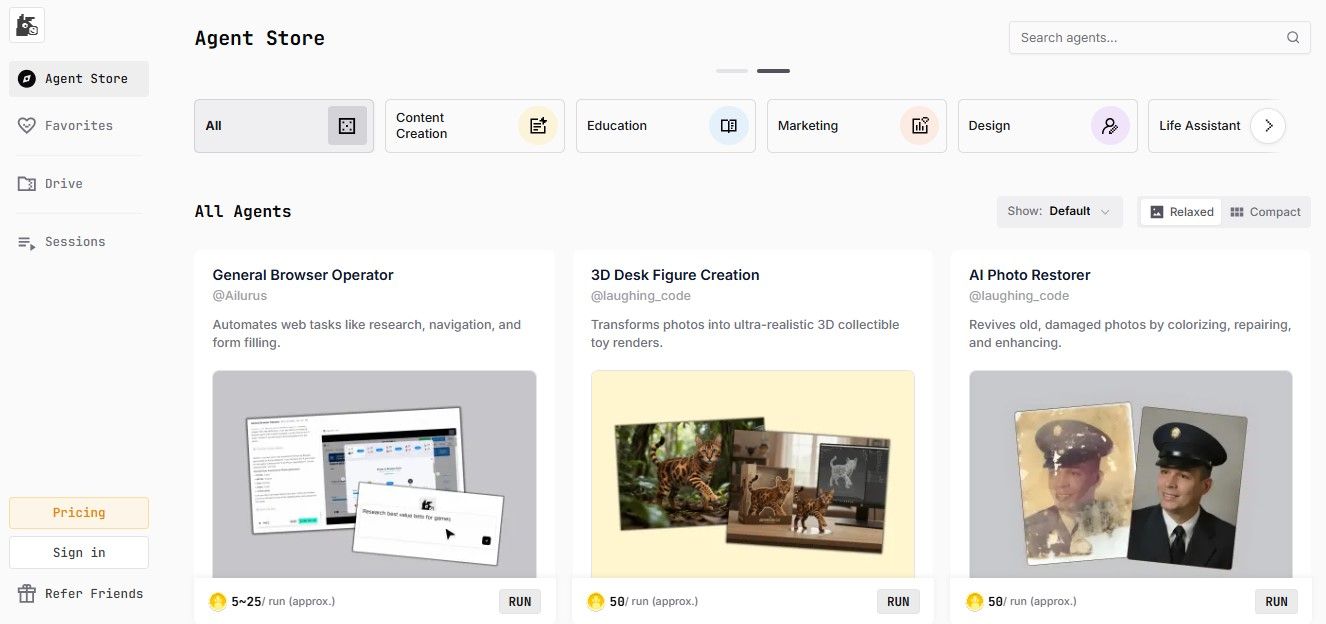Click 'Automates web tasks like research' description
1326x624 pixels.
[367, 334]
